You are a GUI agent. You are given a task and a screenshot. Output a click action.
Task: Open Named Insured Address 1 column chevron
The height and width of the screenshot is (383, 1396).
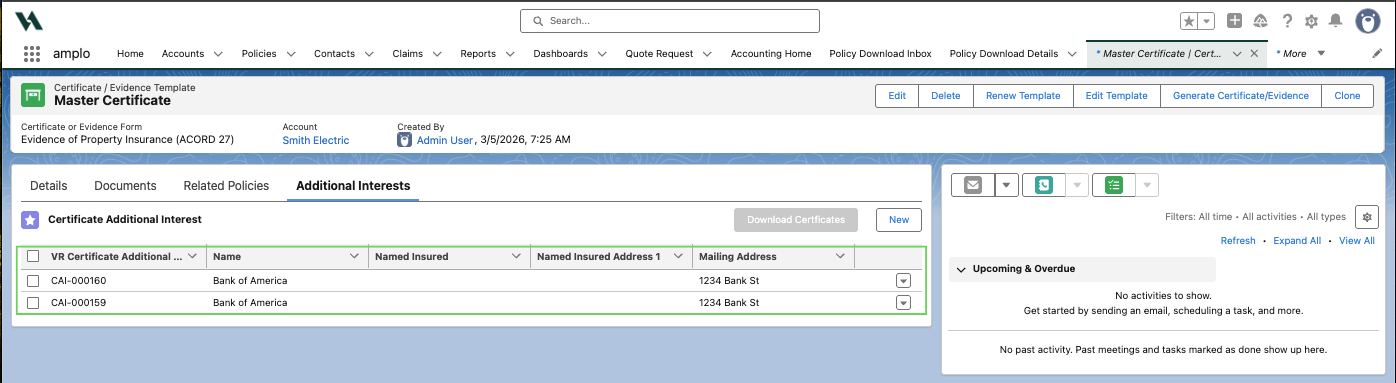(x=679, y=256)
